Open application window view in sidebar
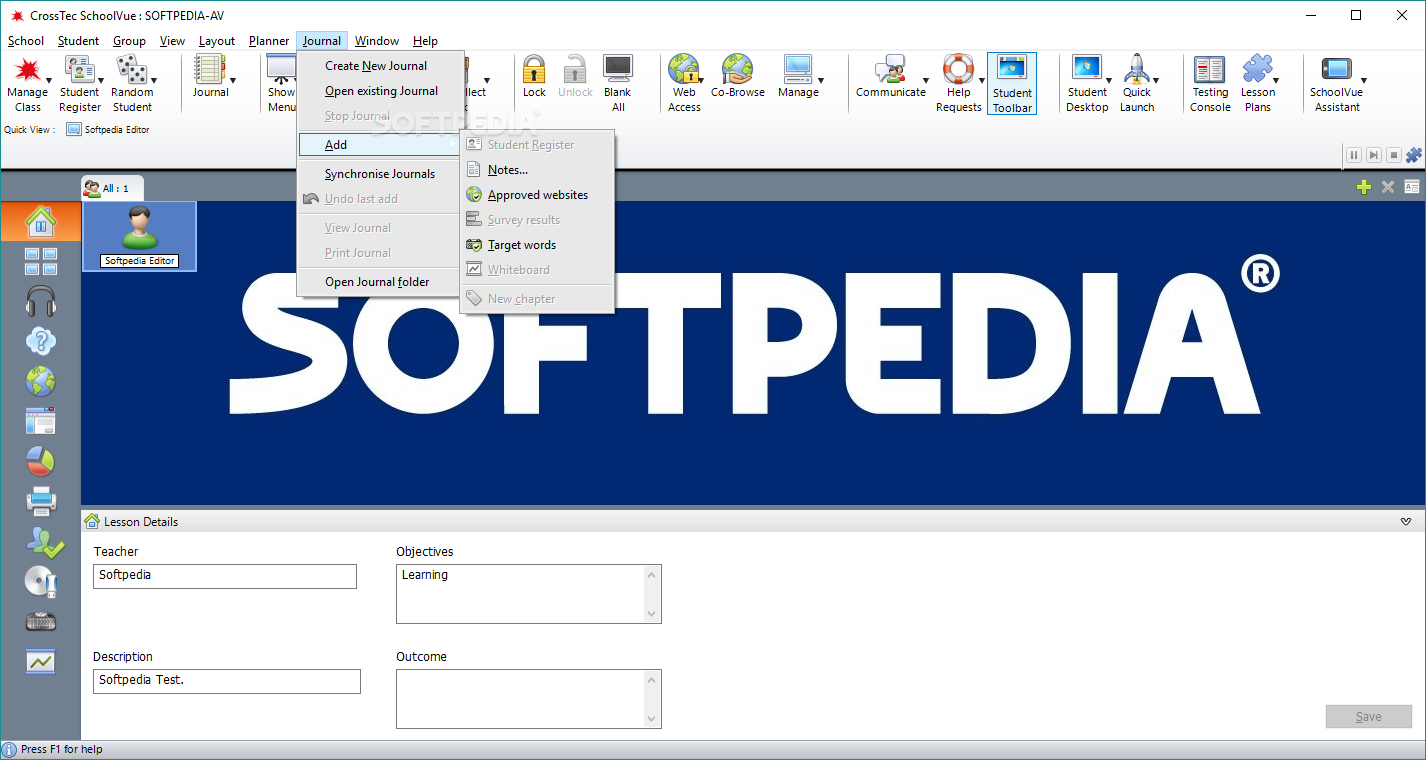This screenshot has height=760, width=1426. (x=41, y=421)
